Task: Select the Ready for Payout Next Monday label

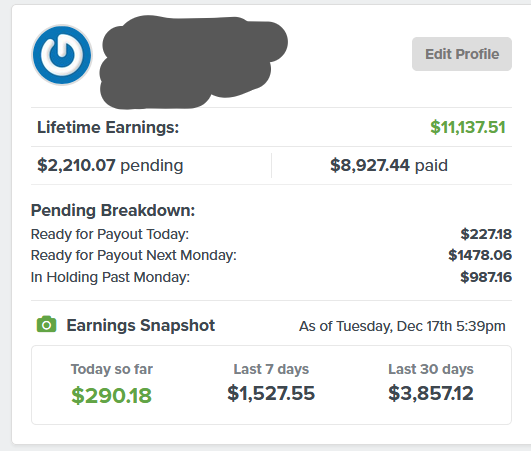Action: 133,255
